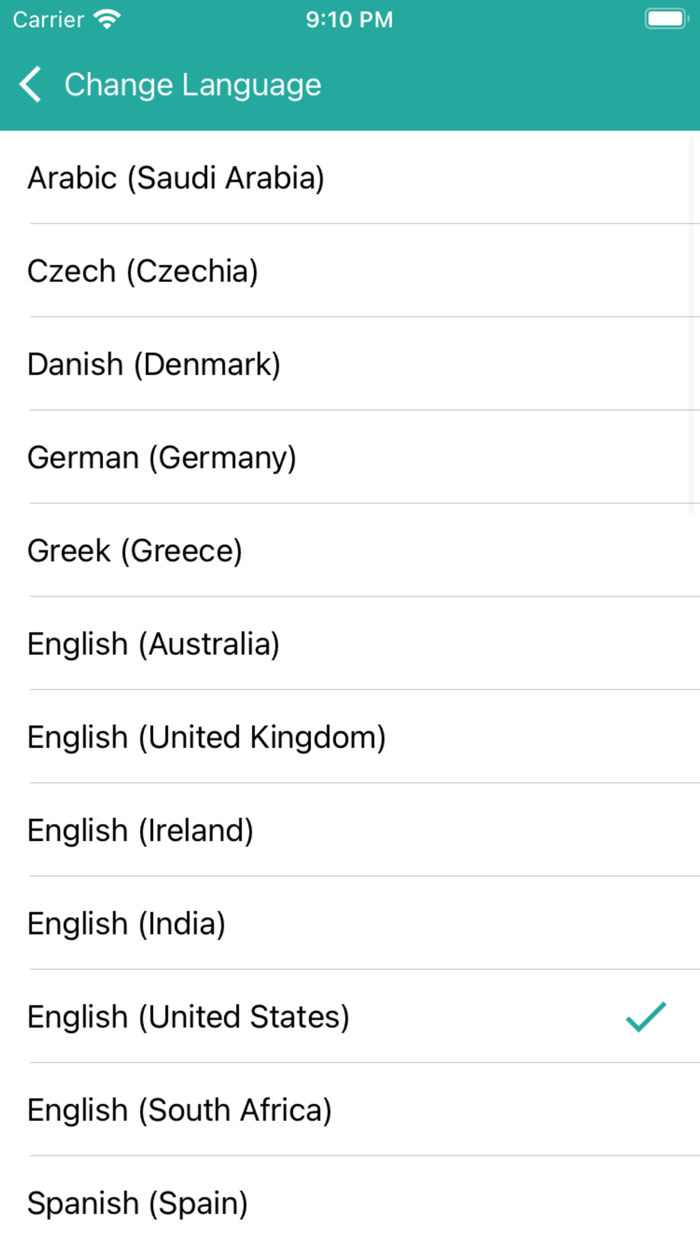Image resolution: width=700 pixels, height=1244 pixels.
Task: Tap the Carrier label in status bar
Action: pos(48,19)
